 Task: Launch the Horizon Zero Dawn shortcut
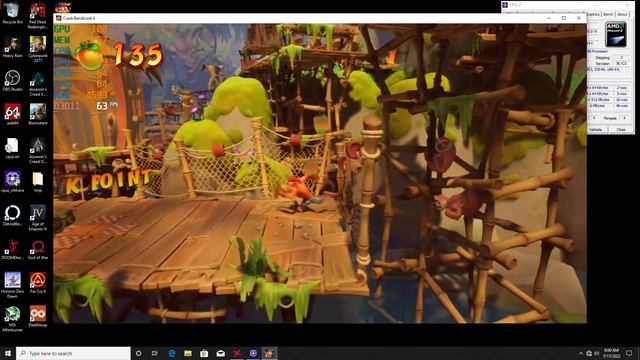pos(12,285)
